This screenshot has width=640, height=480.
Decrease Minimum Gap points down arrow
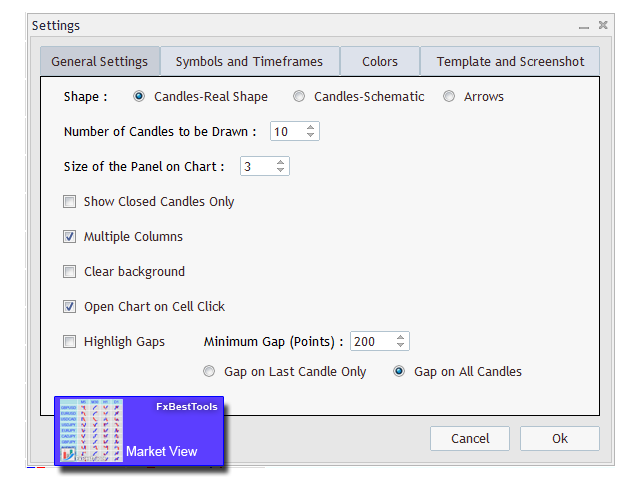pyautogui.click(x=400, y=345)
